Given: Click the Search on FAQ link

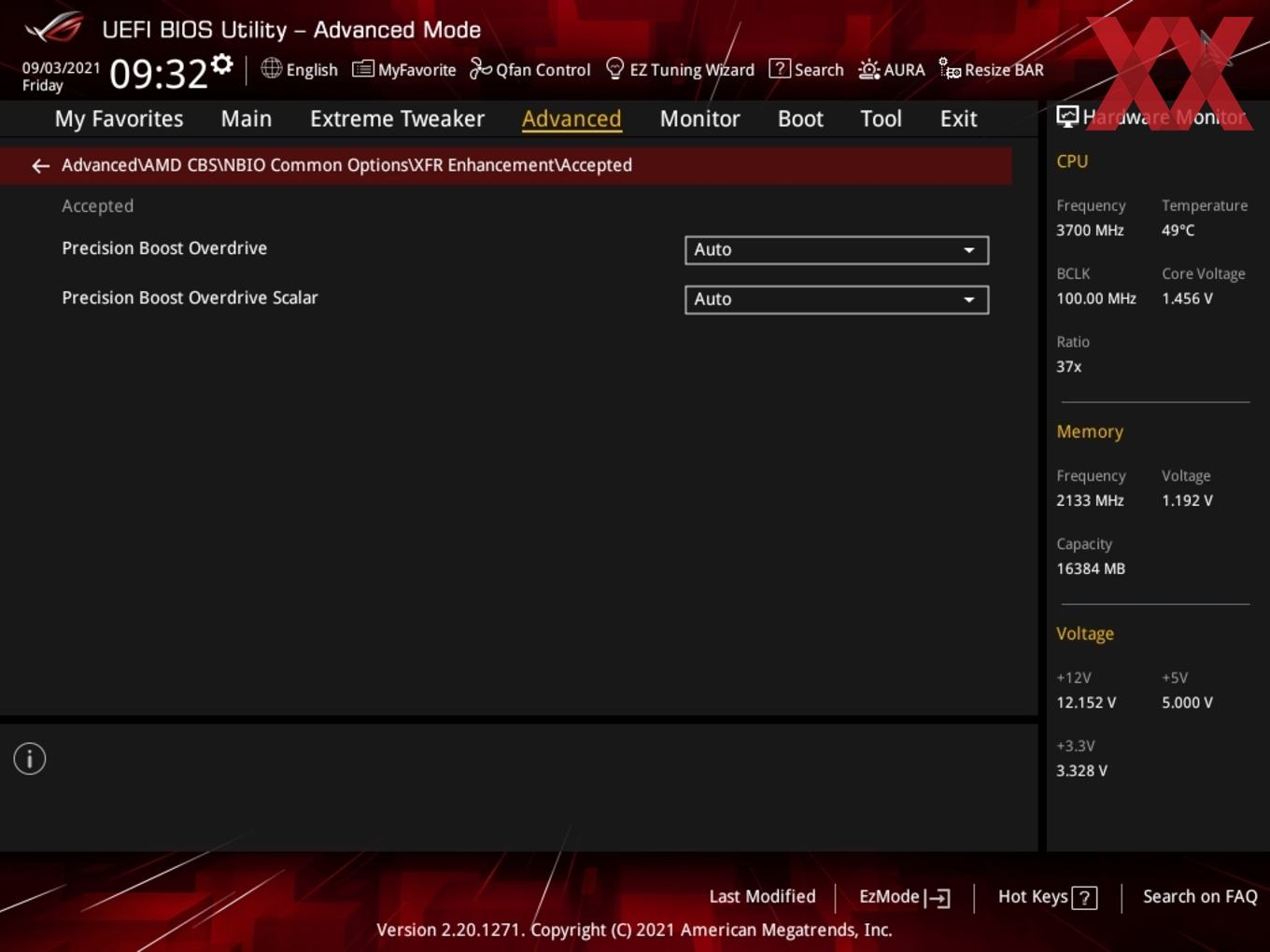Looking at the screenshot, I should click(1200, 897).
